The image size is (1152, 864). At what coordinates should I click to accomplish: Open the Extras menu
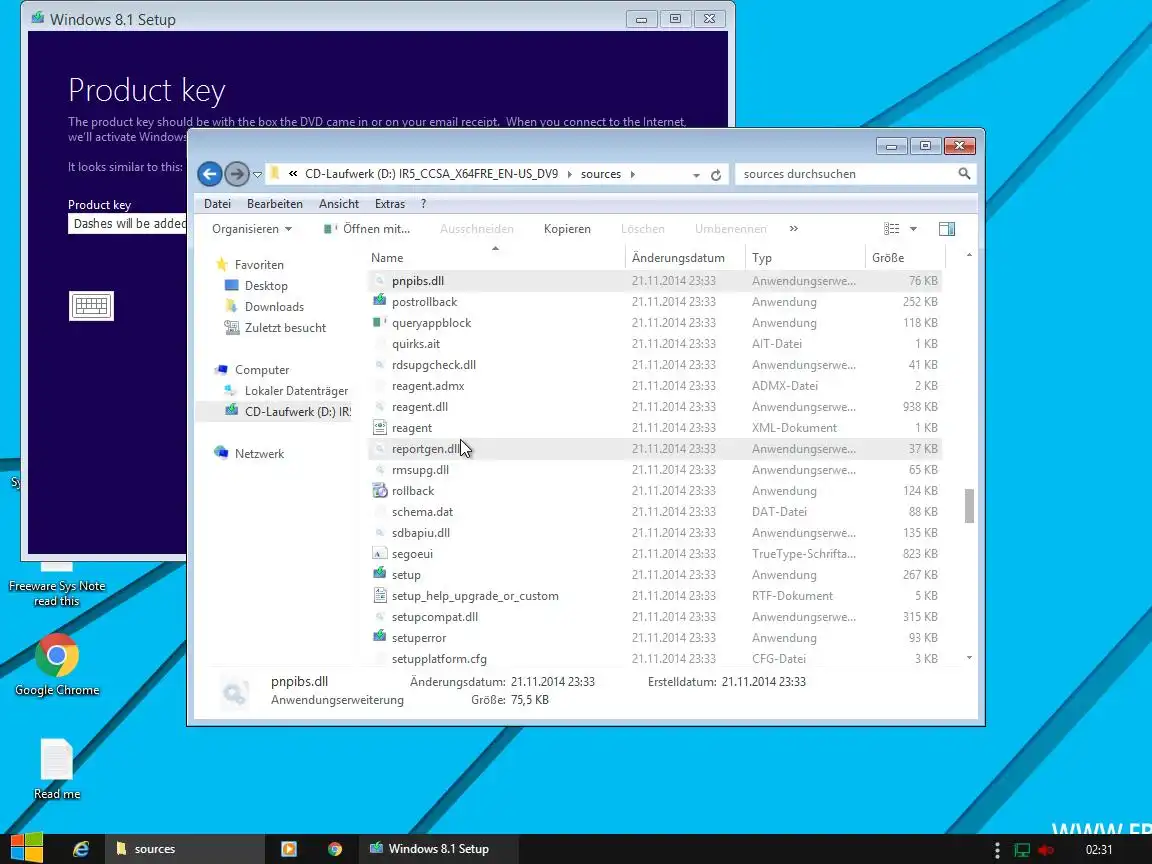(x=389, y=204)
